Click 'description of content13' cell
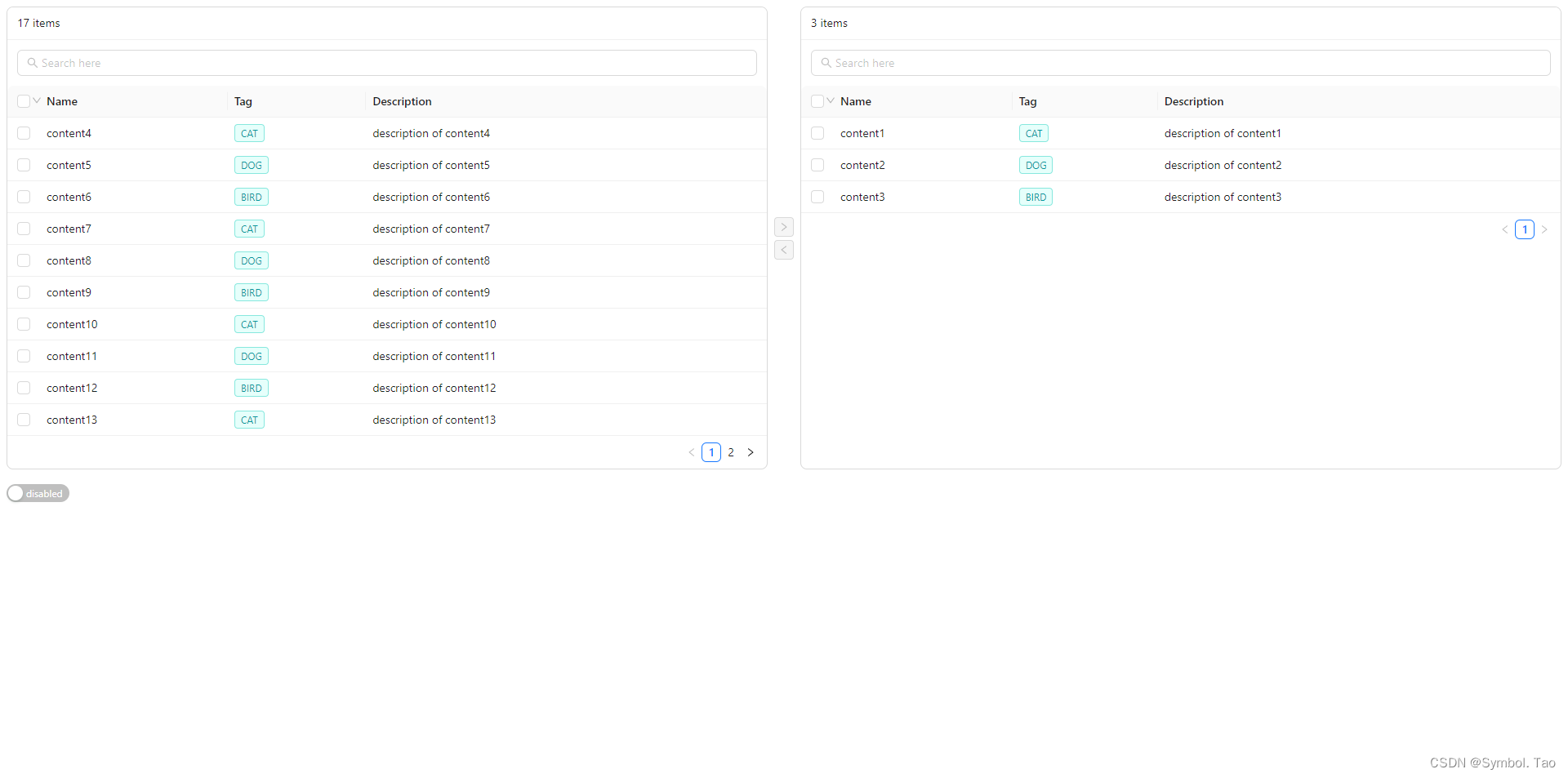 pyautogui.click(x=434, y=420)
